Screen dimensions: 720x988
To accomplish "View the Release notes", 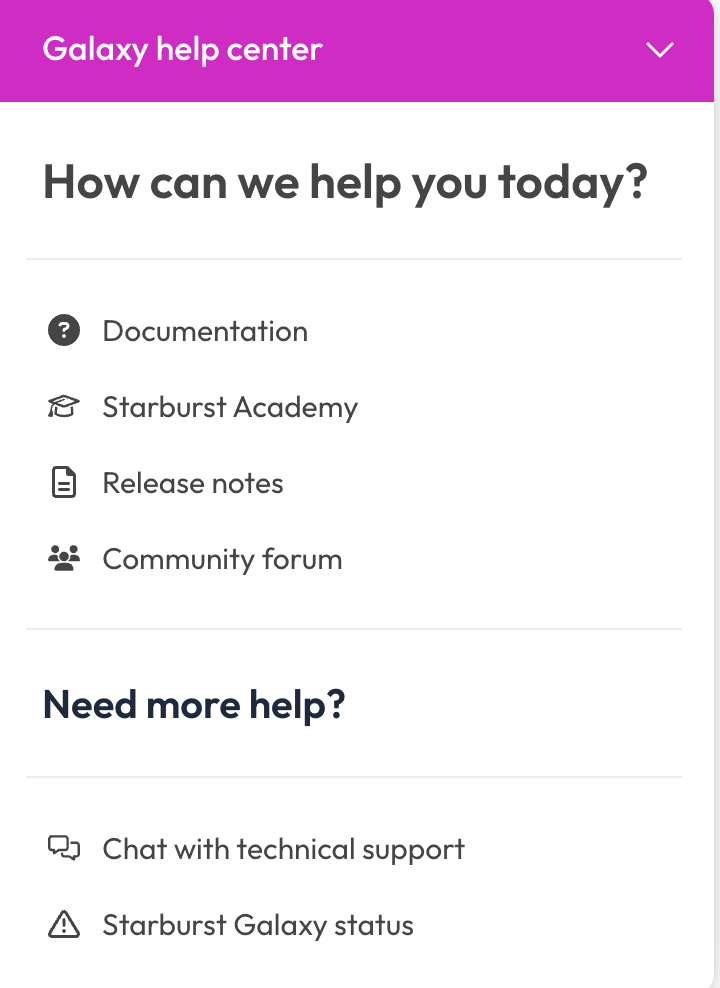I will (x=193, y=483).
